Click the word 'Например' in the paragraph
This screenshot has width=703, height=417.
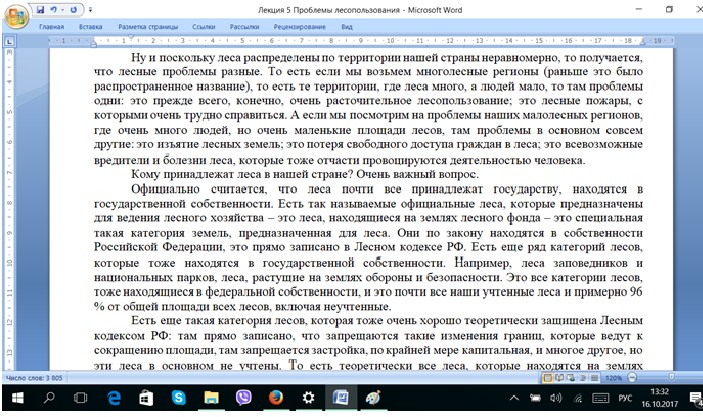482,263
